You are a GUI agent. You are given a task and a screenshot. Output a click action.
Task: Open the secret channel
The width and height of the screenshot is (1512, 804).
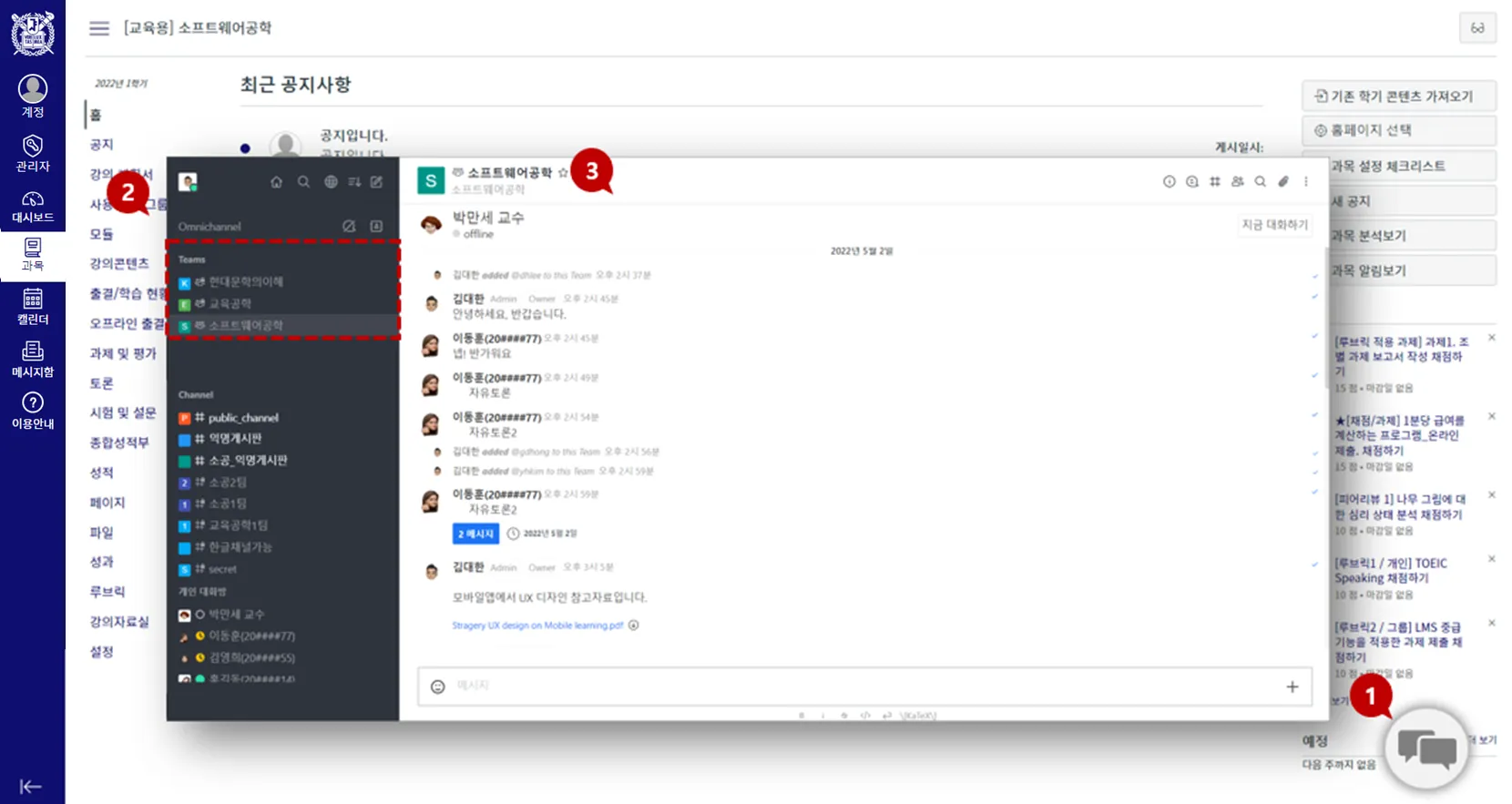(282, 569)
